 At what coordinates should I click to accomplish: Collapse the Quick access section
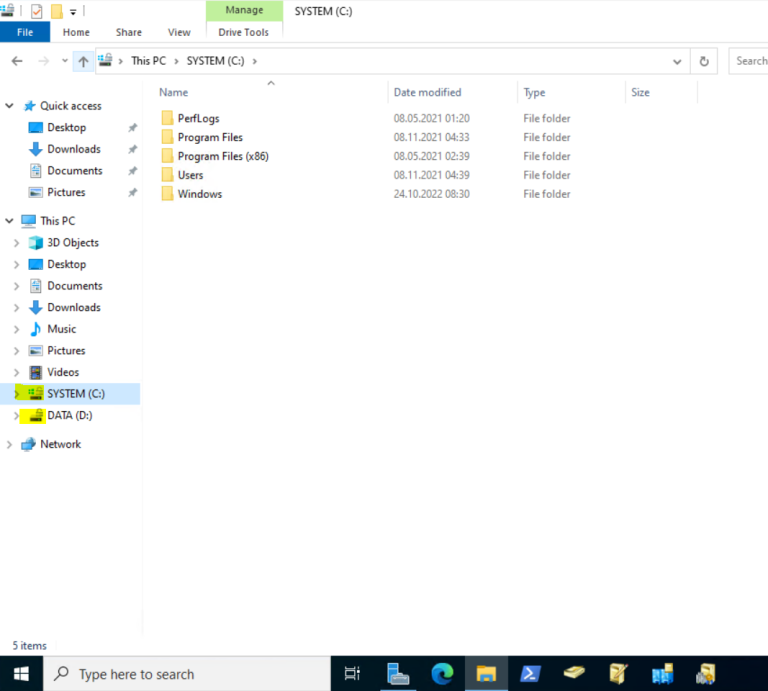pyautogui.click(x=9, y=106)
